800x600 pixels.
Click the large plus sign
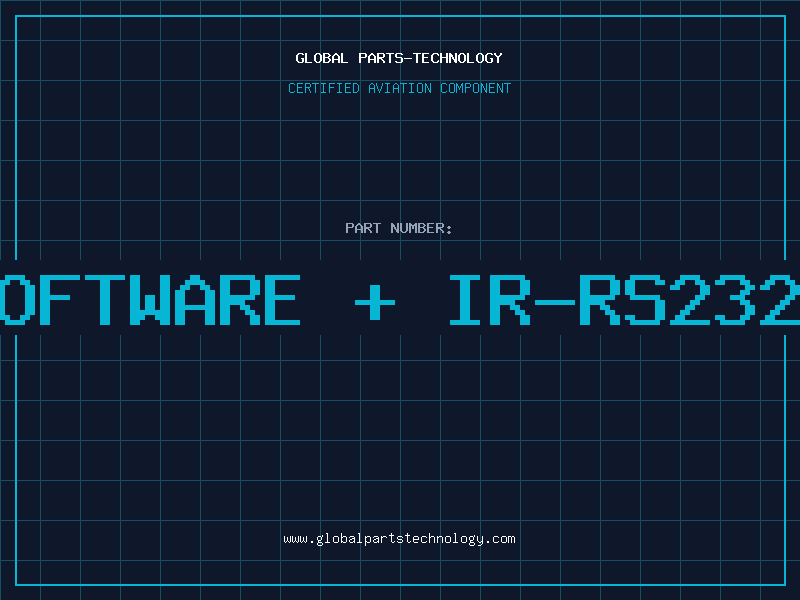375,302
